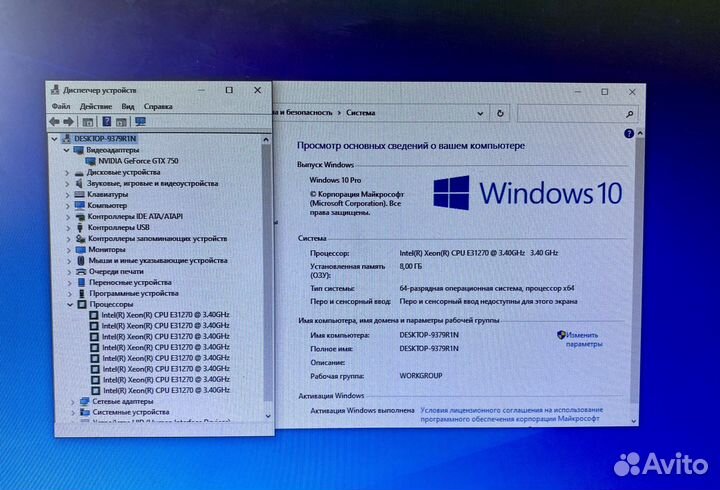The image size is (720, 490).
Task: Click the Клавиатуры keyboard icon
Action: [x=79, y=195]
